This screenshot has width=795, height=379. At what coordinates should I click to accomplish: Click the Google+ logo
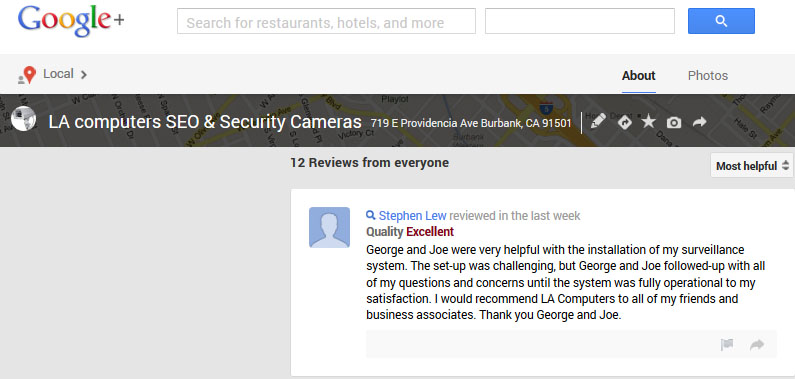pos(71,21)
